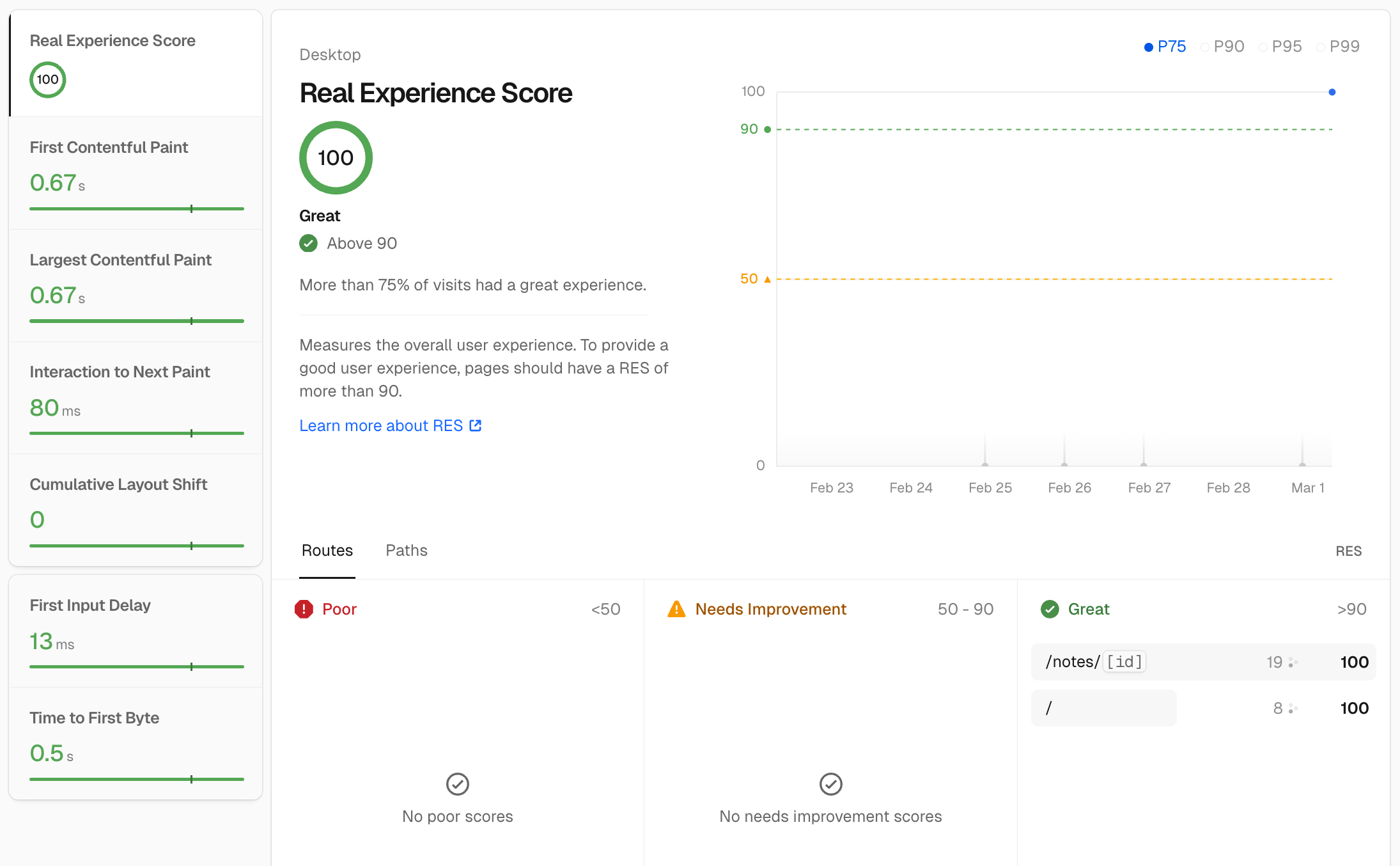Select the P99 percentile option
The width and height of the screenshot is (1400, 866).
(1337, 47)
